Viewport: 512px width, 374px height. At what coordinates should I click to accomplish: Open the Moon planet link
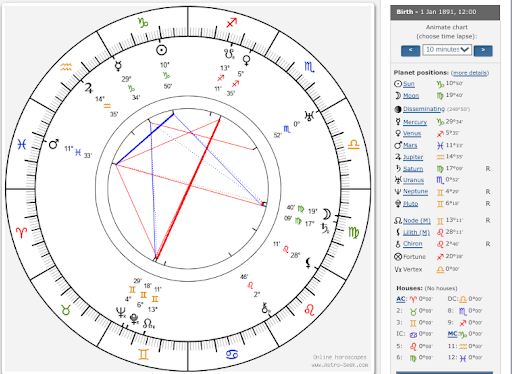coord(411,96)
